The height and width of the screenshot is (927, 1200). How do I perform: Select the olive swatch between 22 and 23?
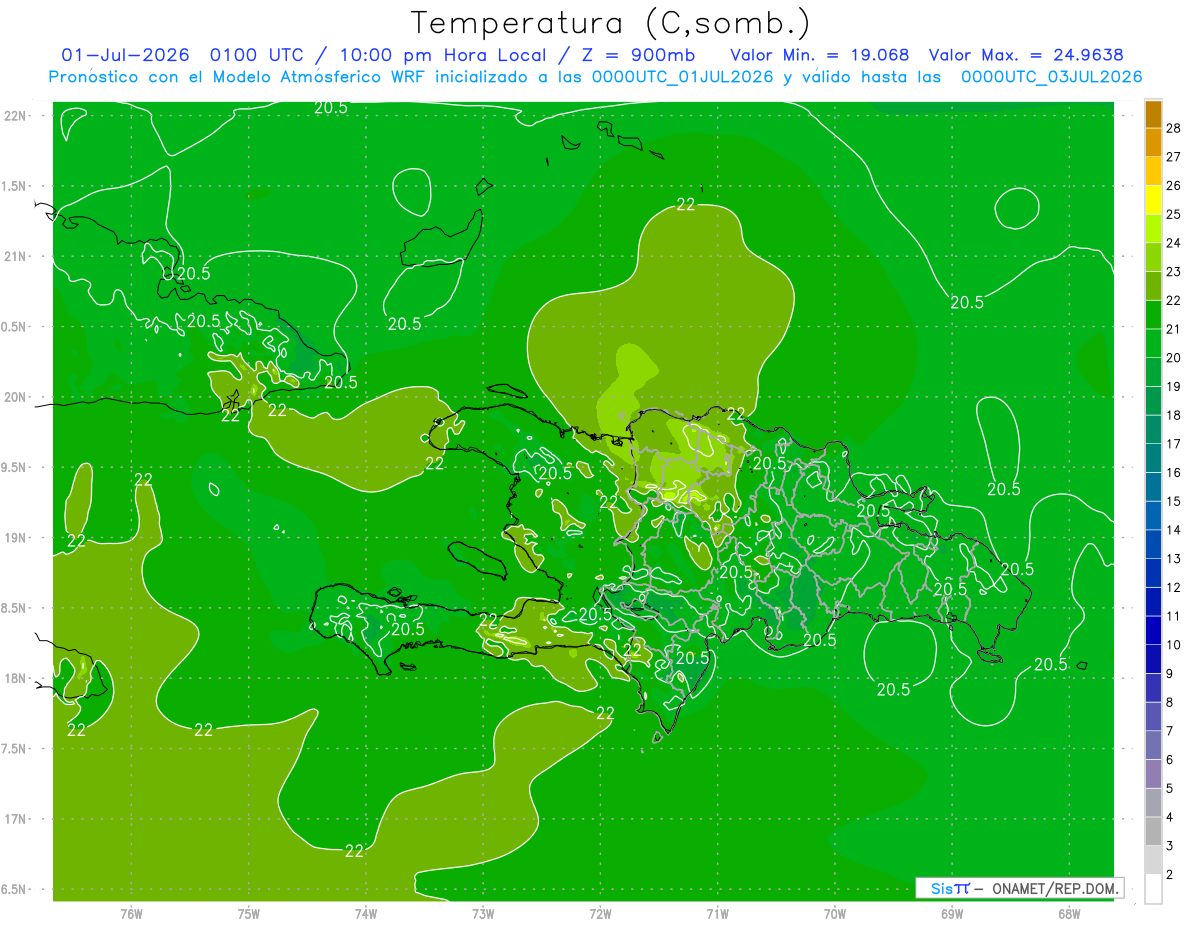[1153, 286]
